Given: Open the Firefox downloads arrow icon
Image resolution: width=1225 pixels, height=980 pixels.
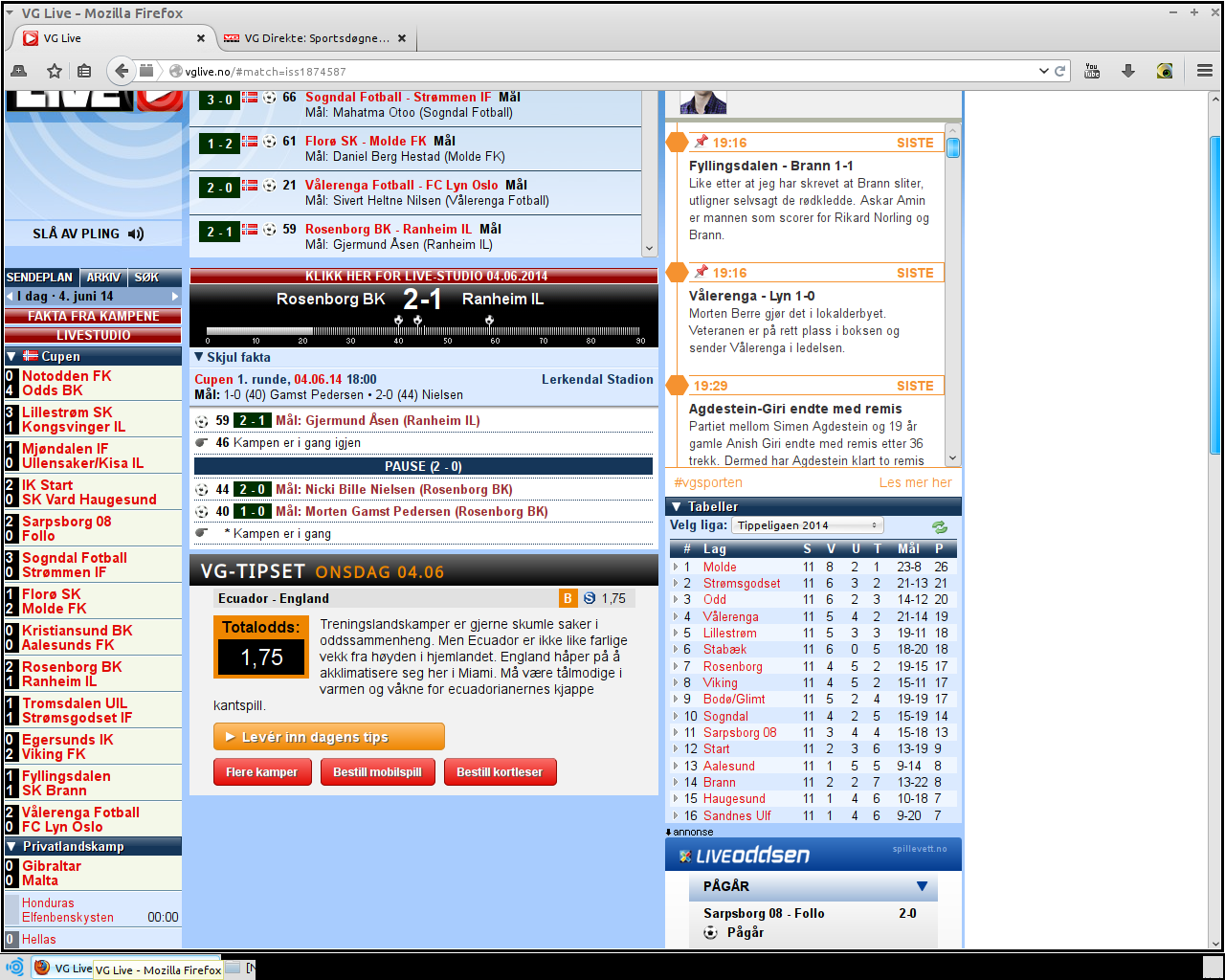Looking at the screenshot, I should click(1128, 71).
